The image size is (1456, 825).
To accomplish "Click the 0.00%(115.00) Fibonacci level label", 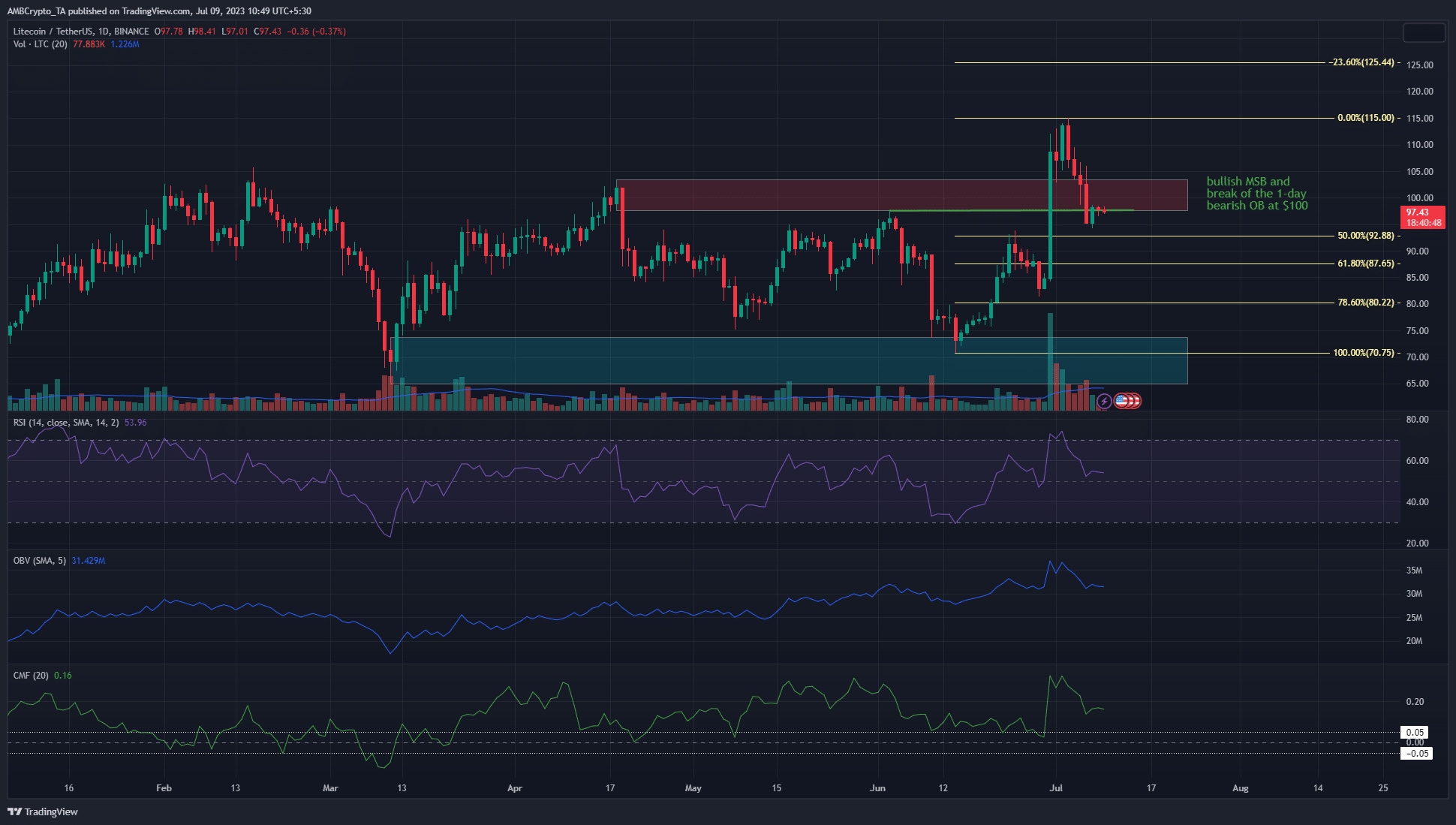I will pyautogui.click(x=1365, y=118).
